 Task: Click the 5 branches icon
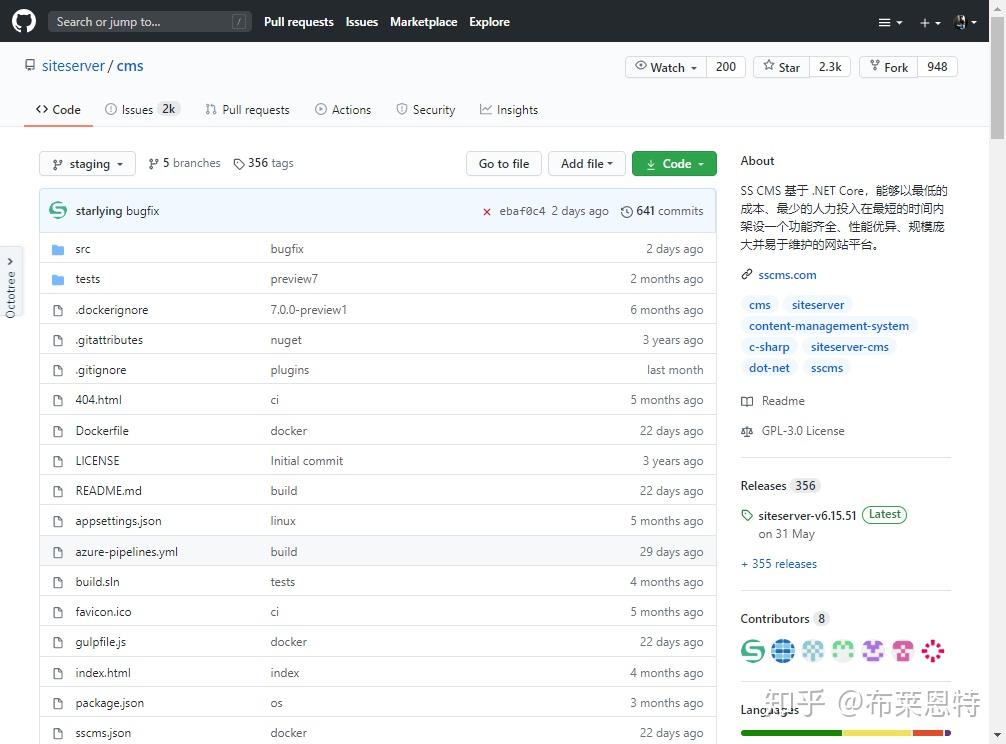click(155, 162)
